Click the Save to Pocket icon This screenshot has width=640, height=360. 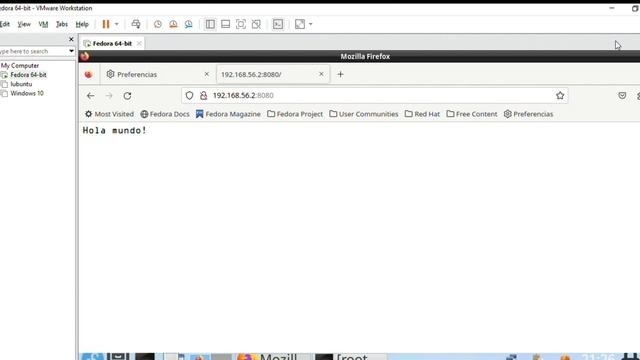tap(622, 96)
